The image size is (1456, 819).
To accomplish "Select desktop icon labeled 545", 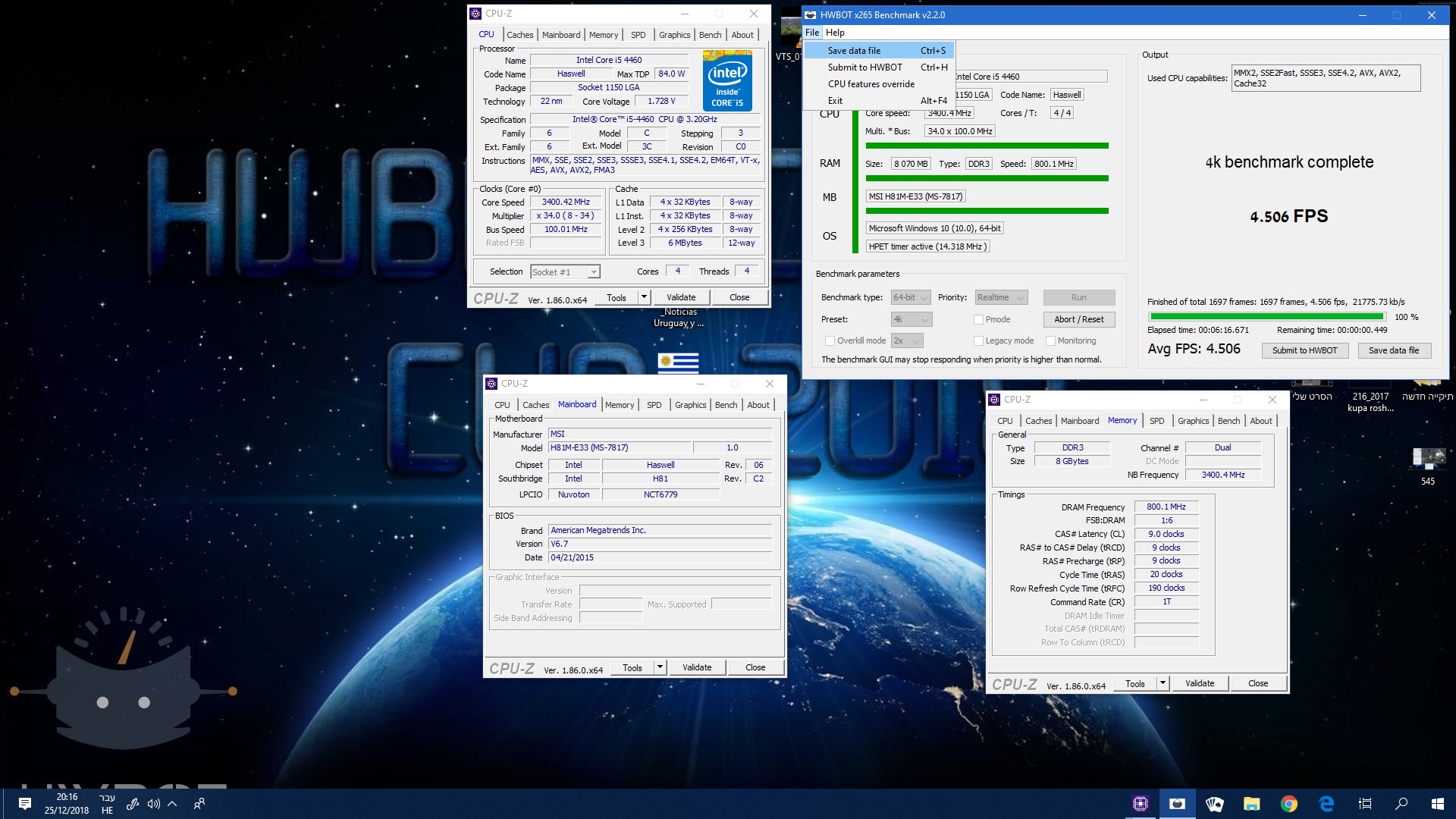I will [1428, 466].
